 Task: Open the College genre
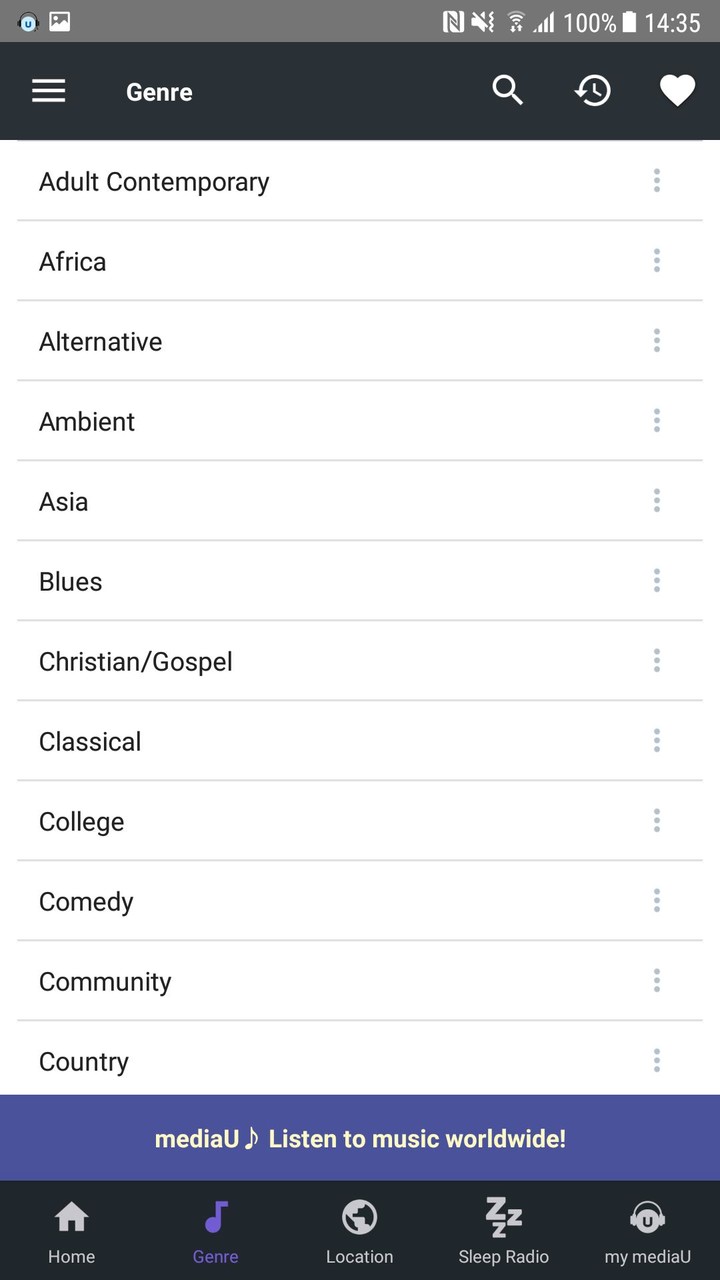(x=82, y=822)
